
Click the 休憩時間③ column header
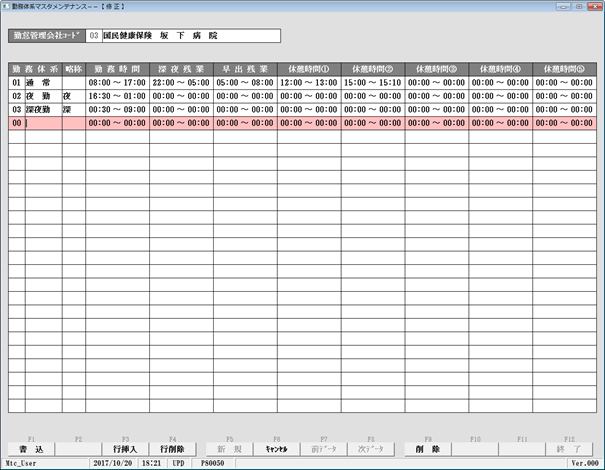click(437, 69)
